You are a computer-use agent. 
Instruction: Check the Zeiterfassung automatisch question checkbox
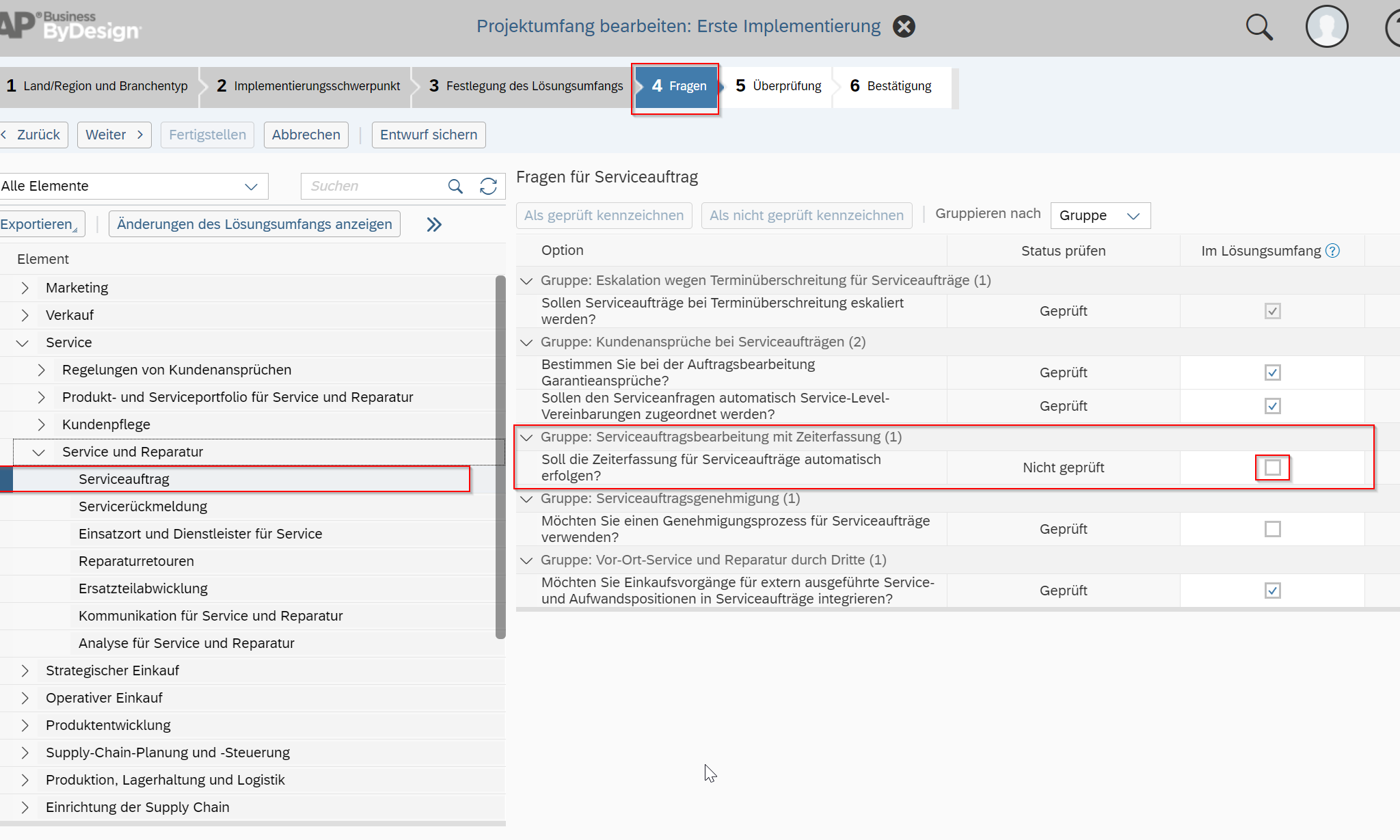click(1272, 468)
